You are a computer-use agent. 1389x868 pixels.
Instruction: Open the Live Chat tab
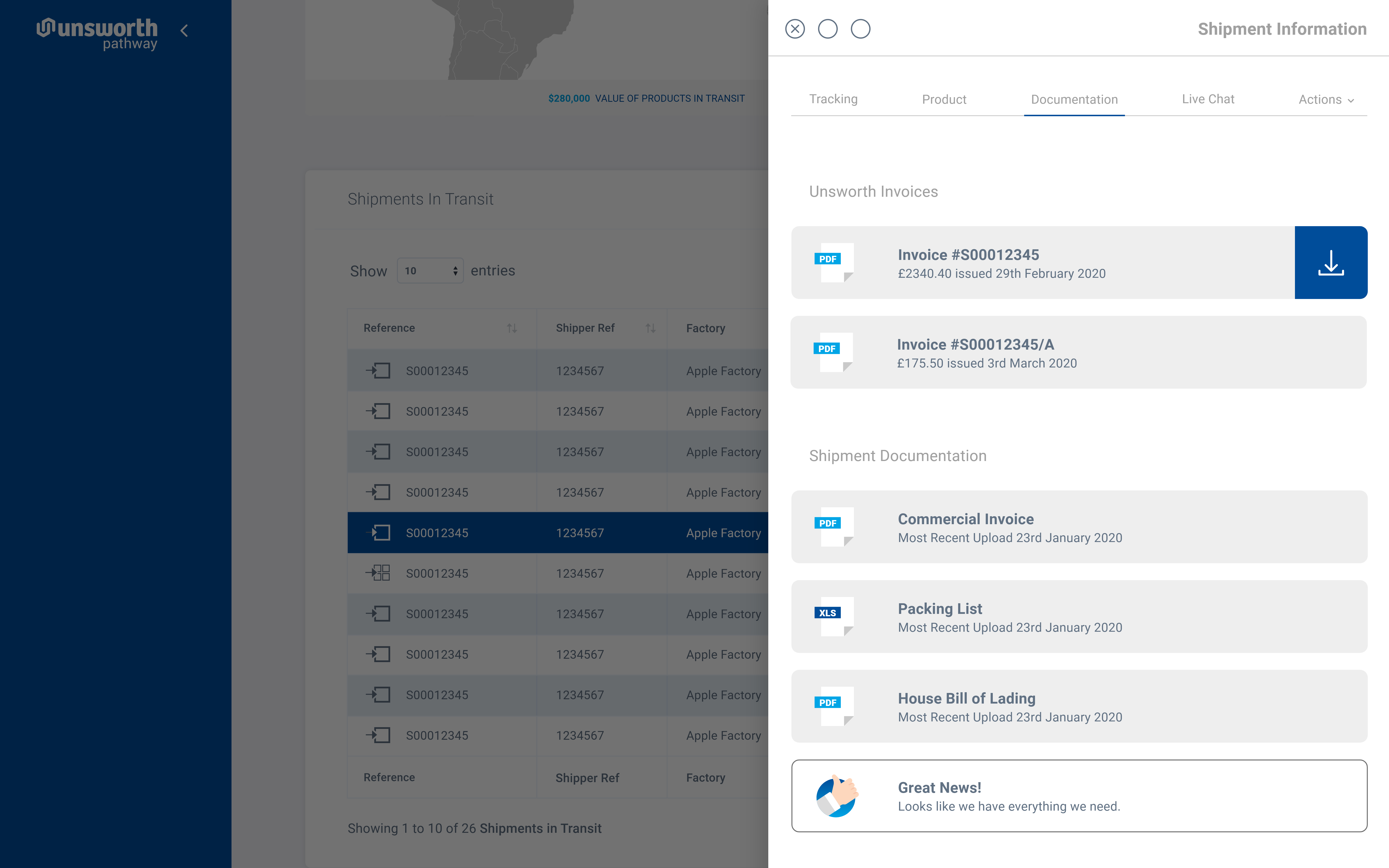pyautogui.click(x=1208, y=99)
